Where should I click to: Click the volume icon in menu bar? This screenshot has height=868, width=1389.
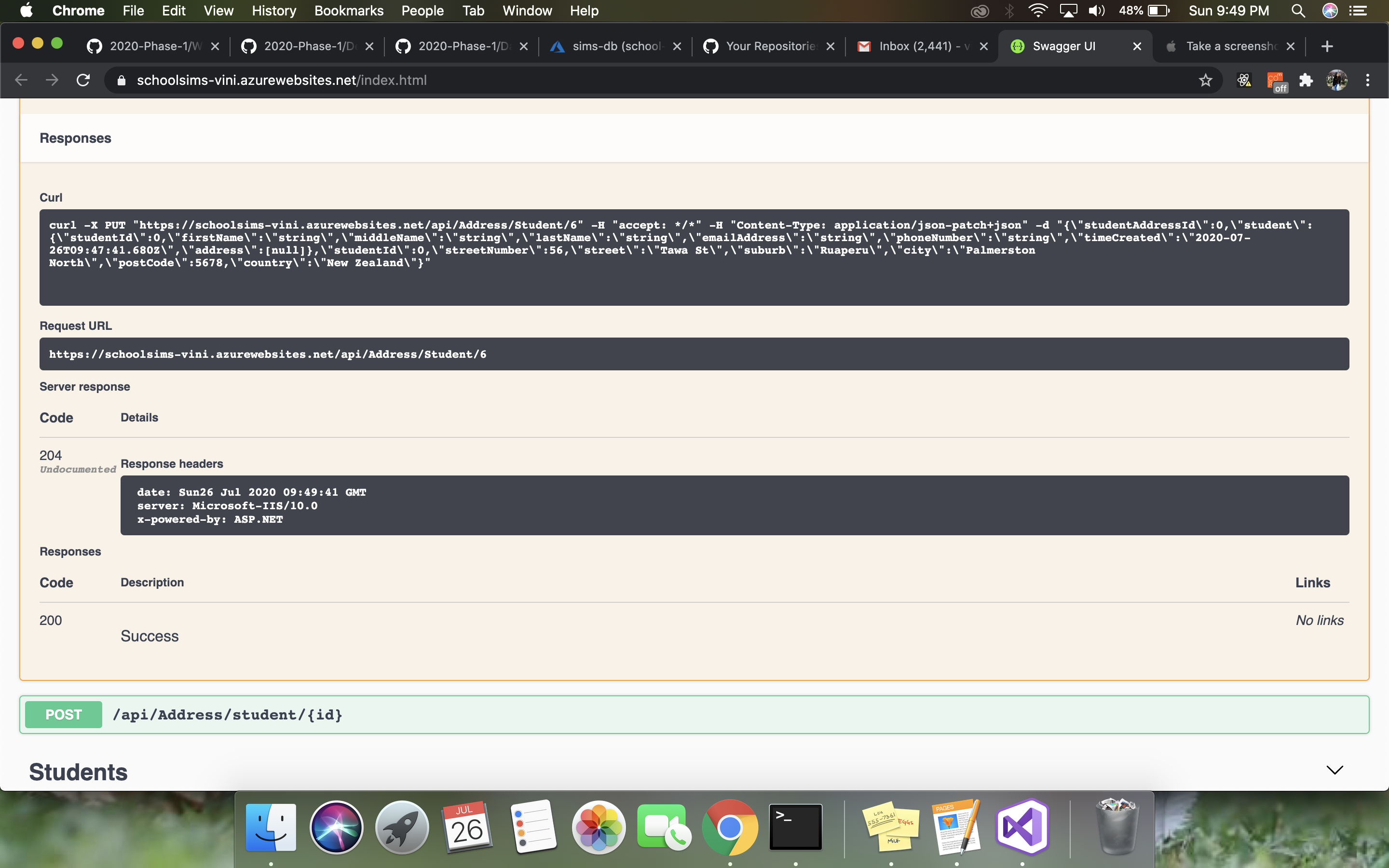pyautogui.click(x=1096, y=11)
